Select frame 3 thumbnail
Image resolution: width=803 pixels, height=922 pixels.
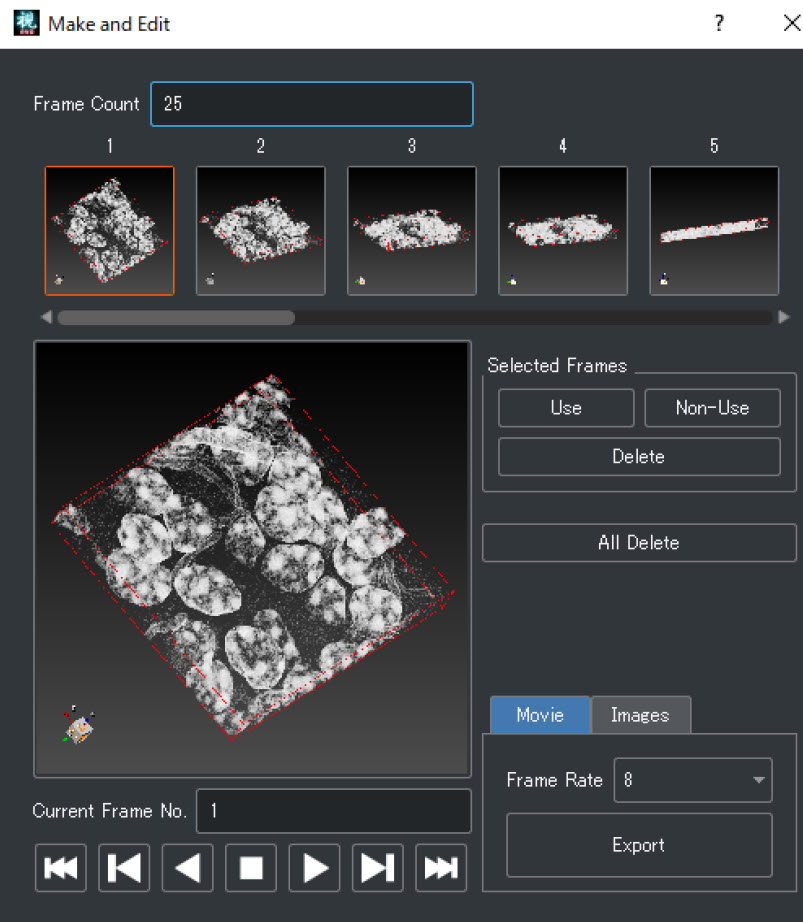[x=411, y=231]
